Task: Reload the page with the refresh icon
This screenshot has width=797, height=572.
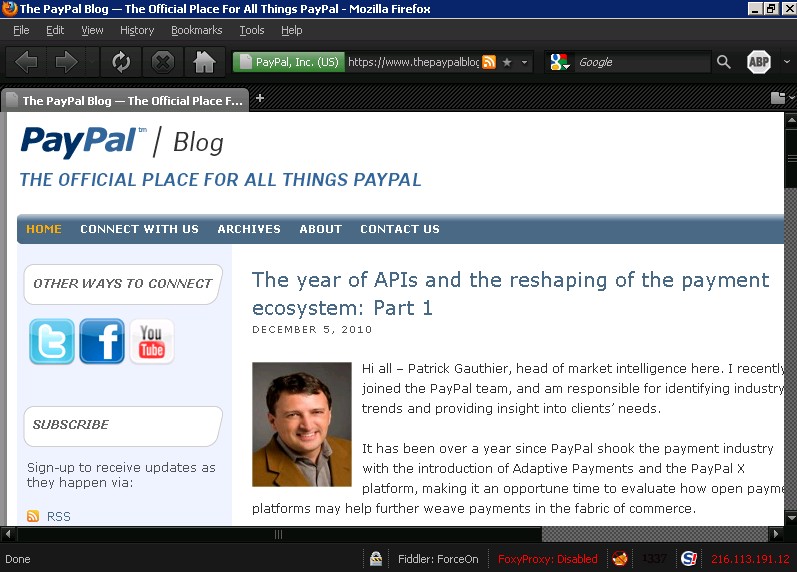Action: click(121, 62)
